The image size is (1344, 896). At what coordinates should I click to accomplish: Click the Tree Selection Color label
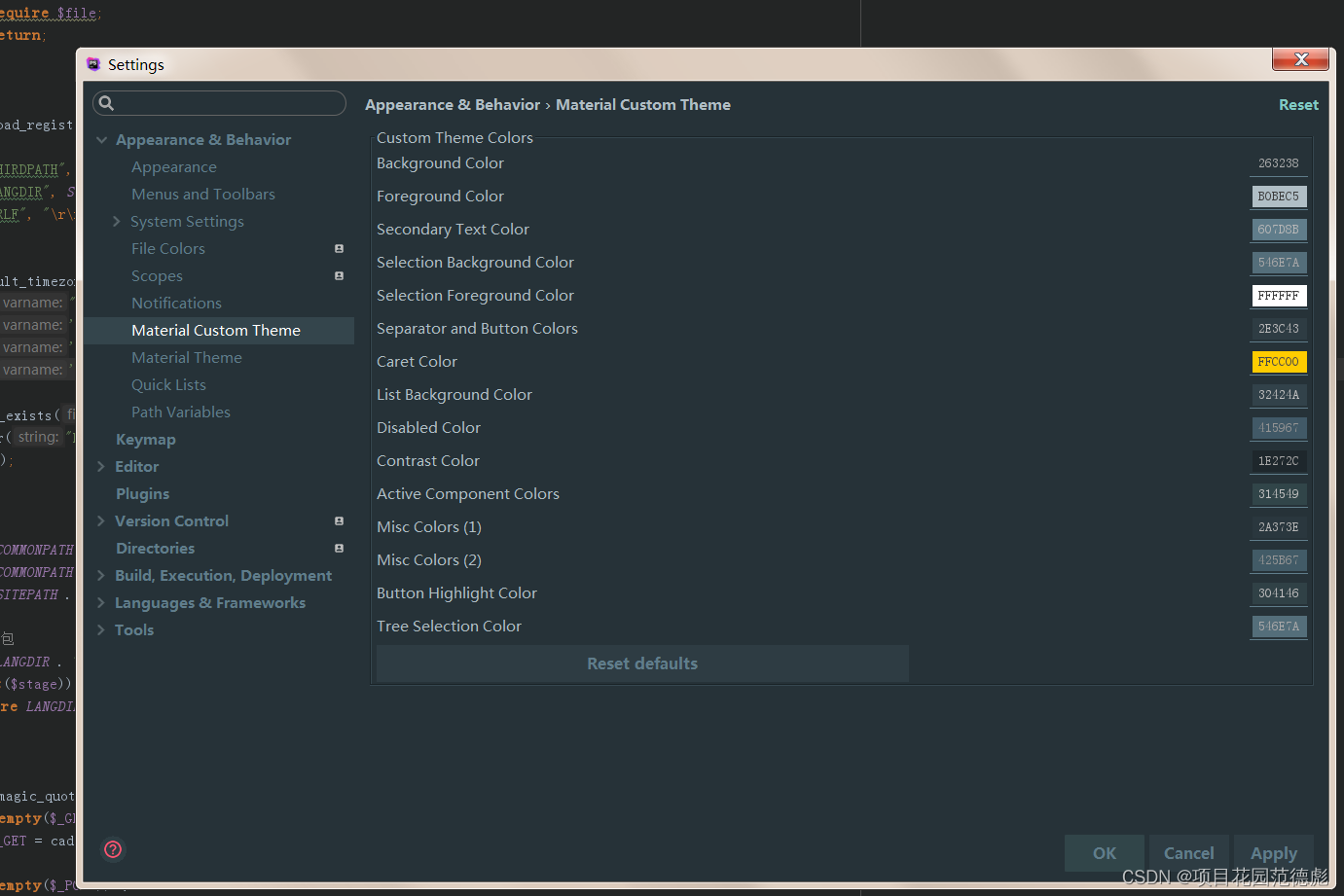449,627
